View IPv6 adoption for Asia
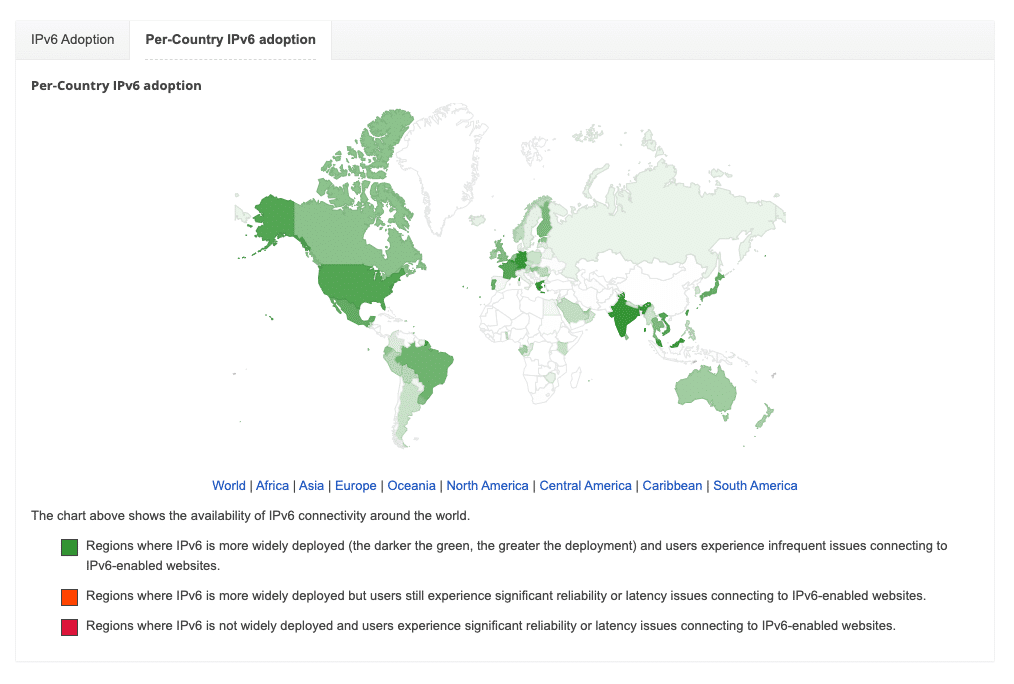 click(x=311, y=485)
